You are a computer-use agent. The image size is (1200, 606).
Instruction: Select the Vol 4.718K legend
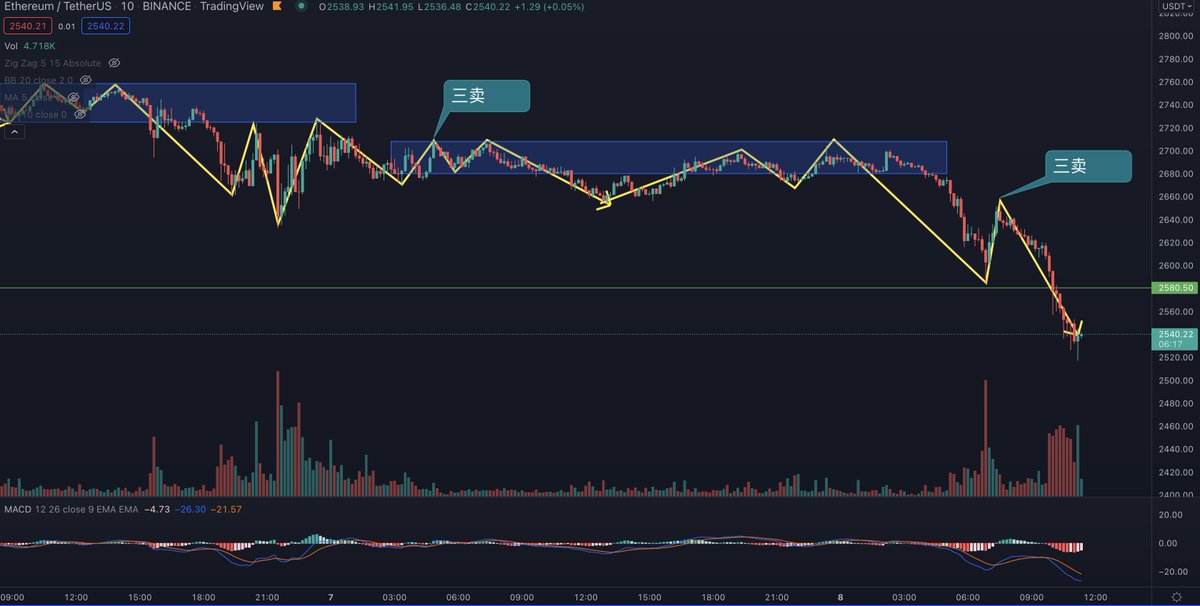tap(32, 45)
